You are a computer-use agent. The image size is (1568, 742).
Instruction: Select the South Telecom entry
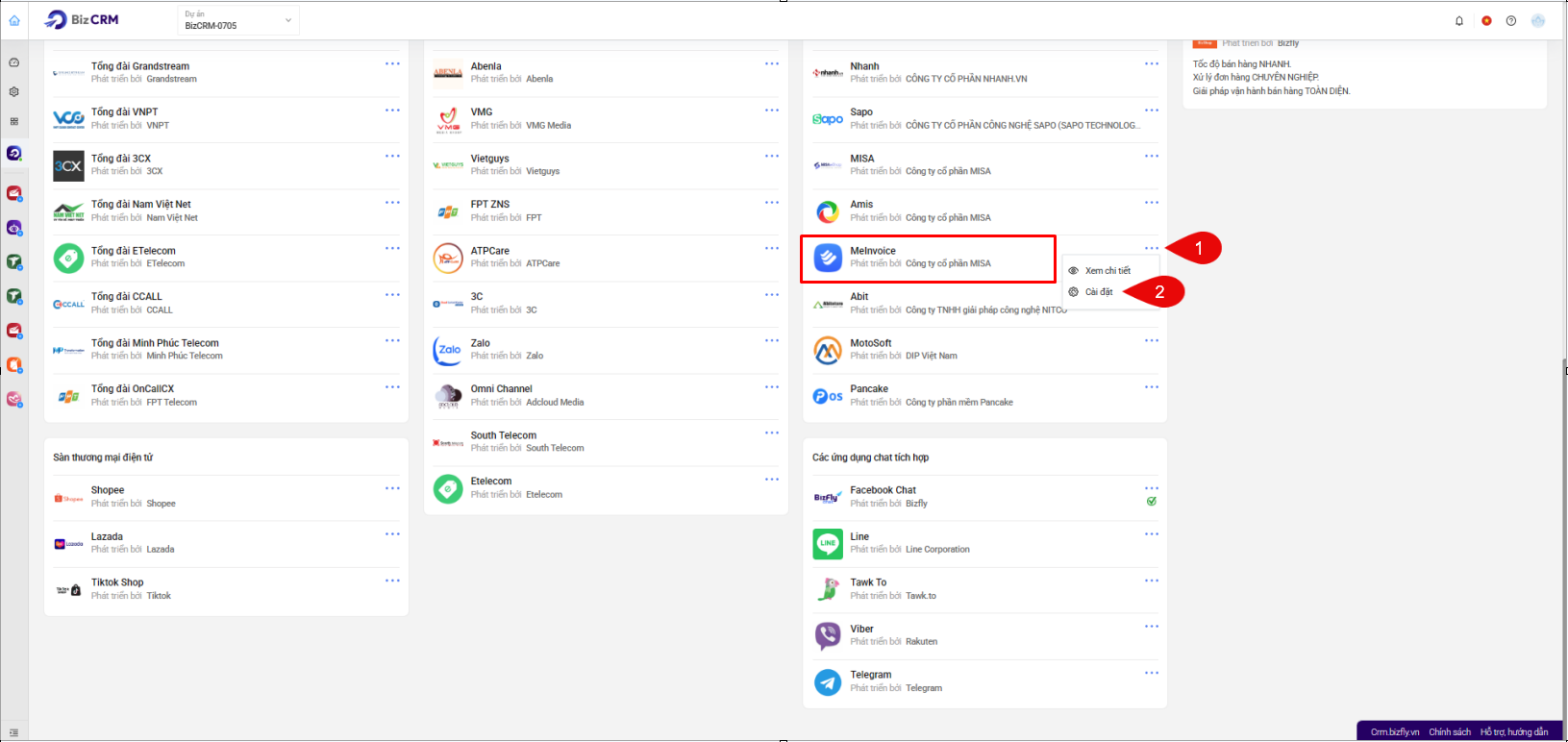(x=607, y=442)
